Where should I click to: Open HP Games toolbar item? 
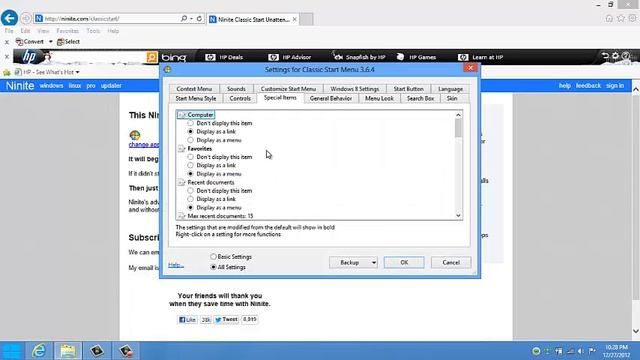[417, 57]
